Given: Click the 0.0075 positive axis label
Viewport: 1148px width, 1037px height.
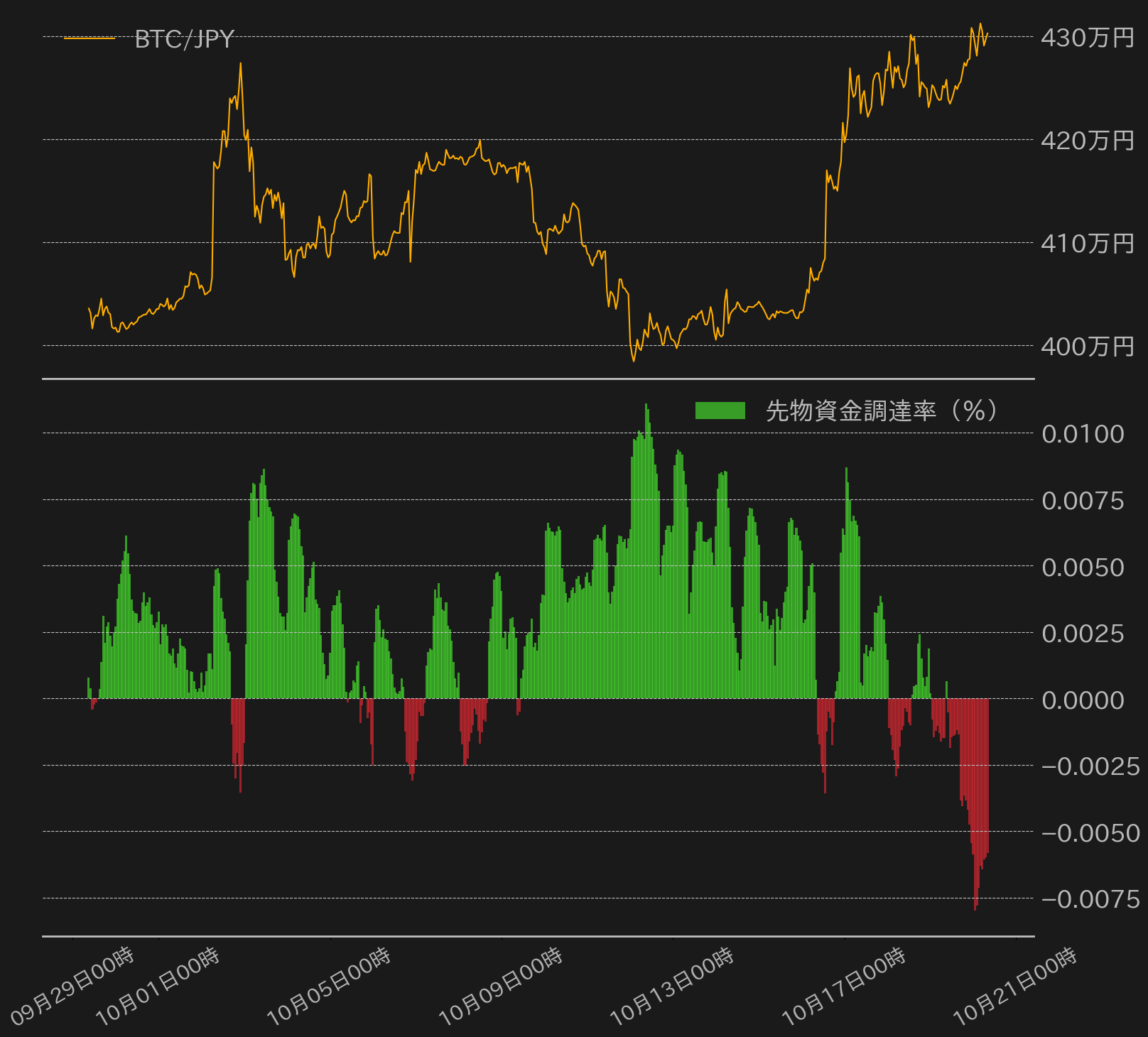Looking at the screenshot, I should [x=1083, y=501].
